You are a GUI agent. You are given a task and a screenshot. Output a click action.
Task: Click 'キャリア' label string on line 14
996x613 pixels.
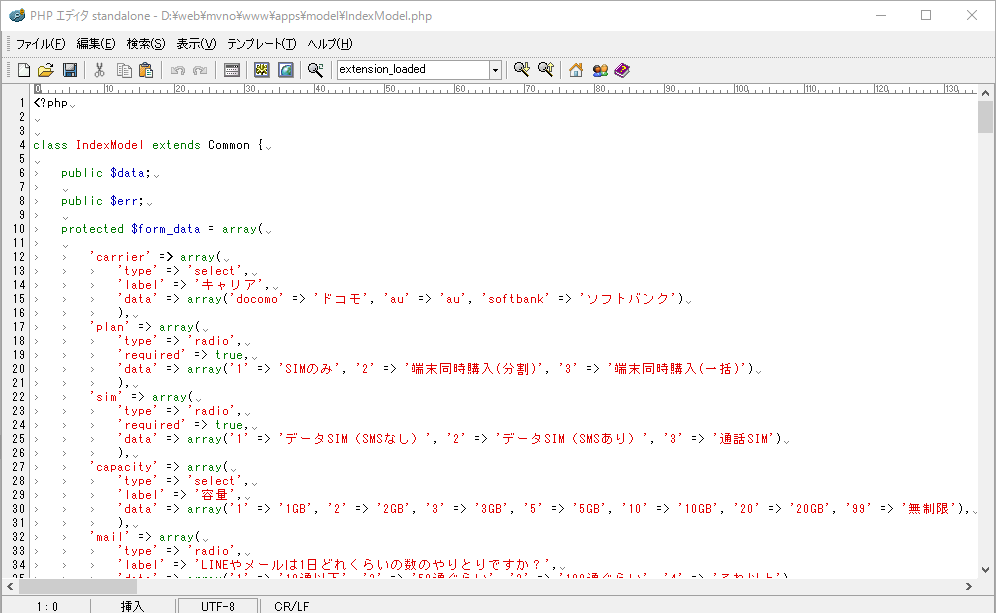(229, 285)
